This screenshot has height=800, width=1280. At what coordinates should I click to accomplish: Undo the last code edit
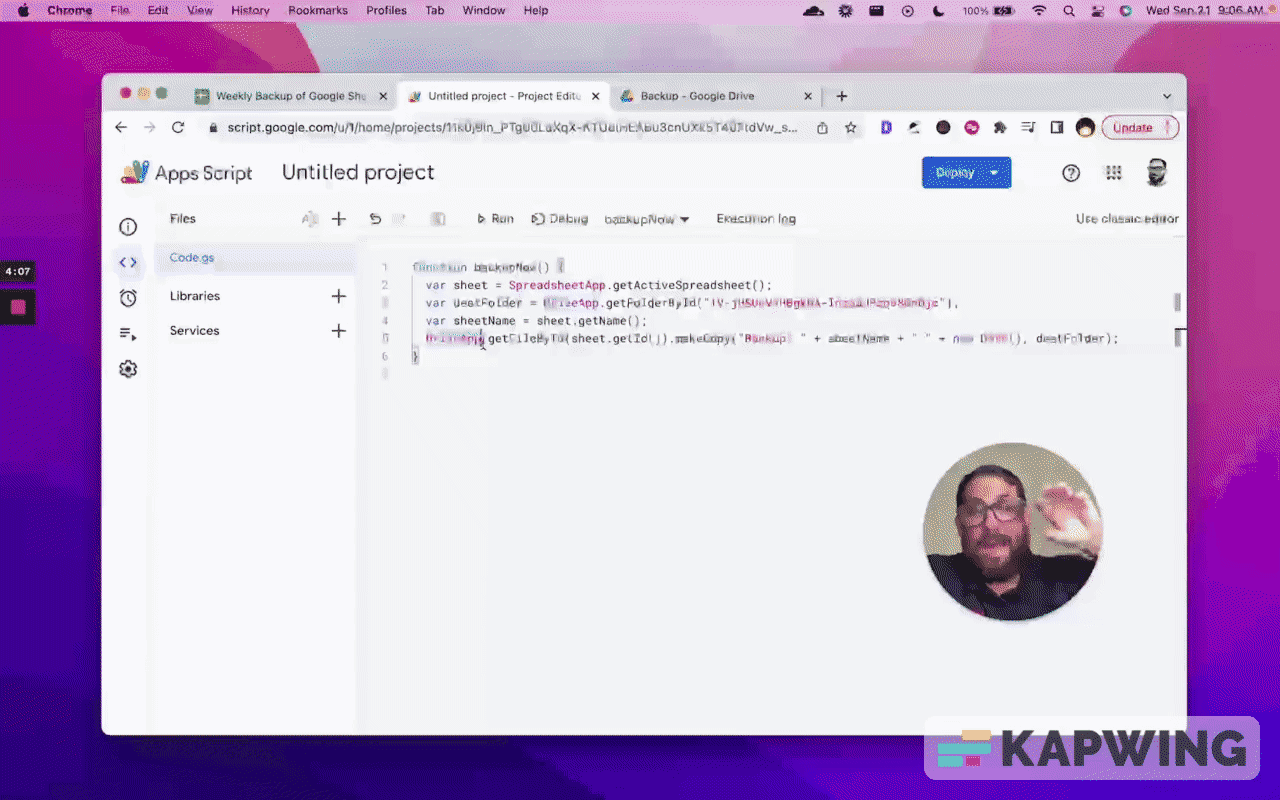click(375, 219)
